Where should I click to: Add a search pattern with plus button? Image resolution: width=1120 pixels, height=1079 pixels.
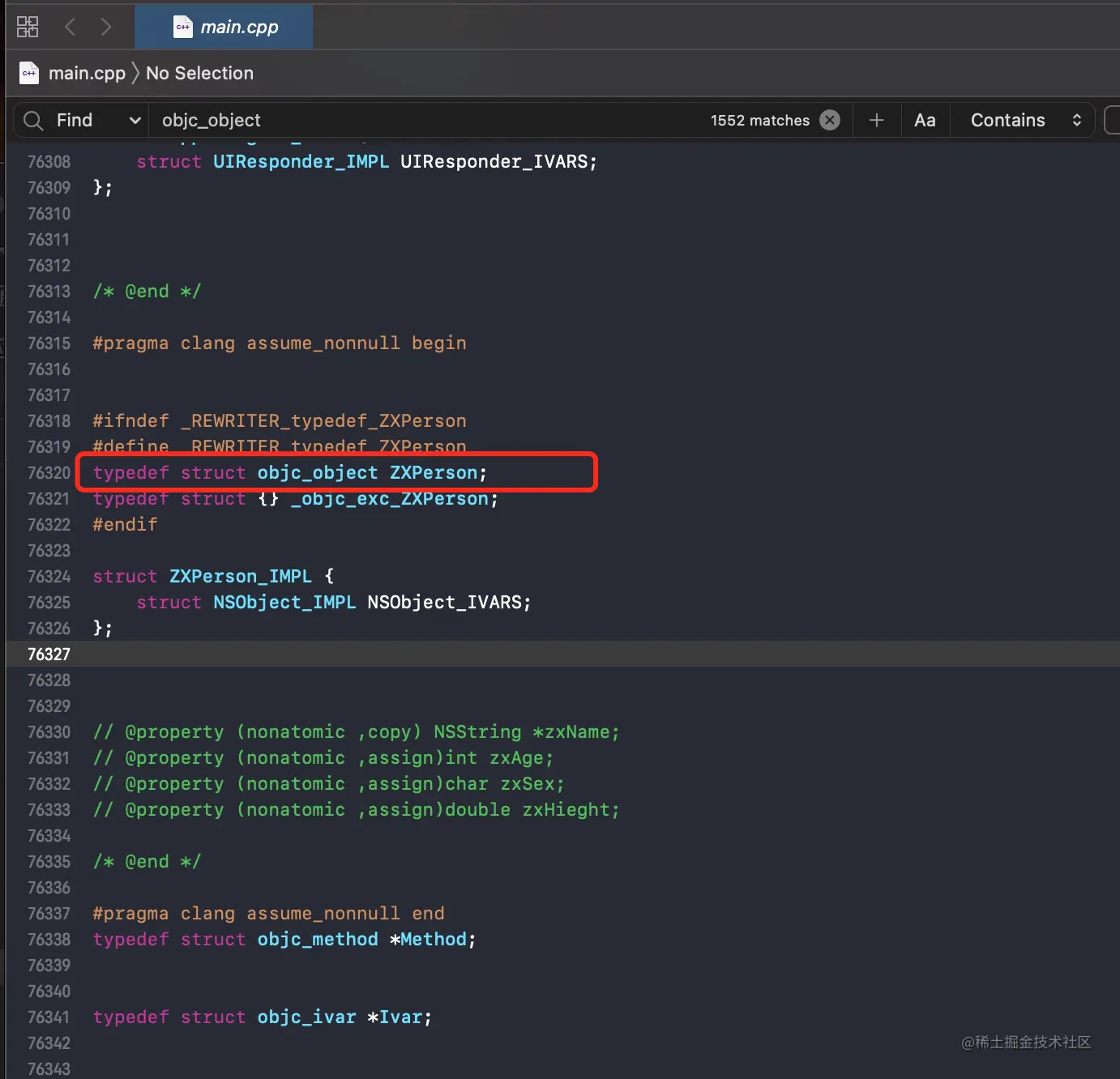(x=876, y=120)
